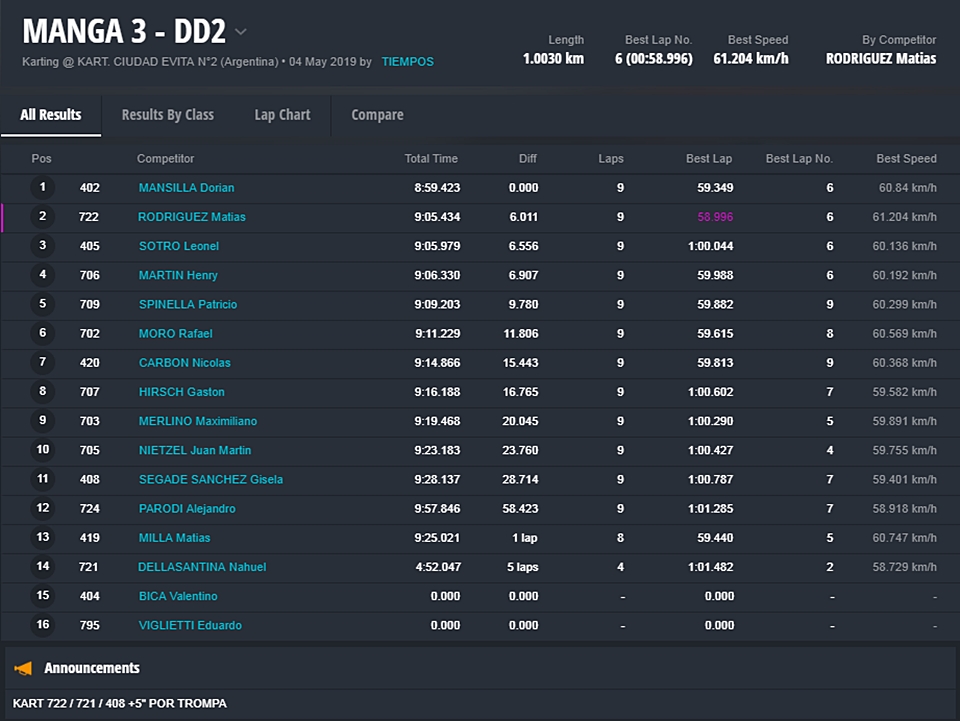Click the position 16 badge icon

pyautogui.click(x=42, y=625)
